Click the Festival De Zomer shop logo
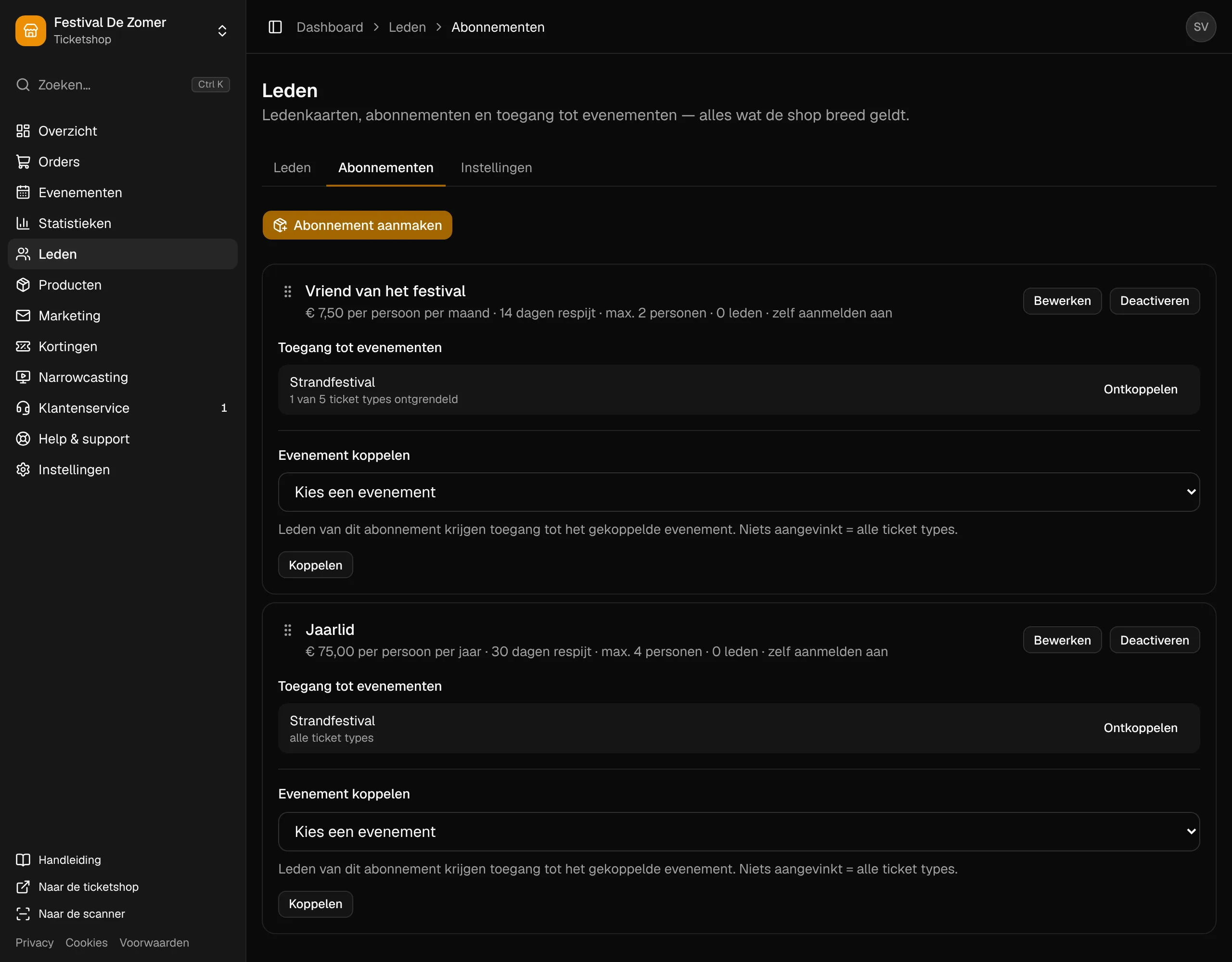 (30, 30)
